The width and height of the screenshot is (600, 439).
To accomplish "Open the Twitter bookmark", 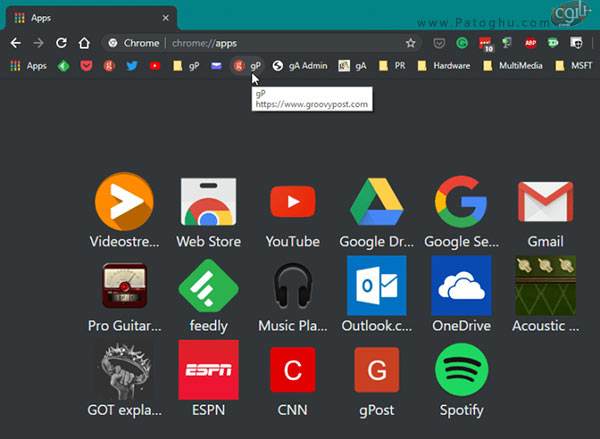I will coord(132,66).
